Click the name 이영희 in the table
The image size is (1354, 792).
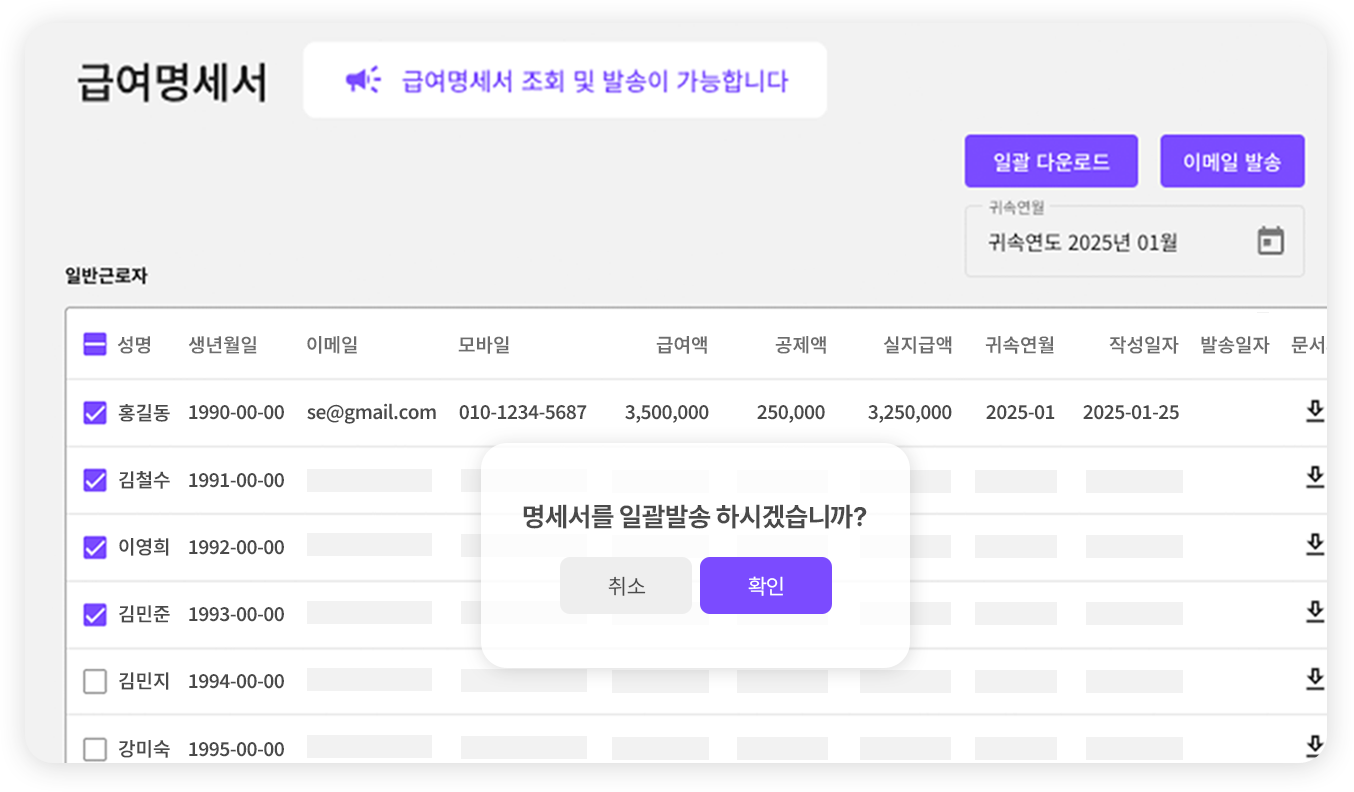pyautogui.click(x=144, y=547)
